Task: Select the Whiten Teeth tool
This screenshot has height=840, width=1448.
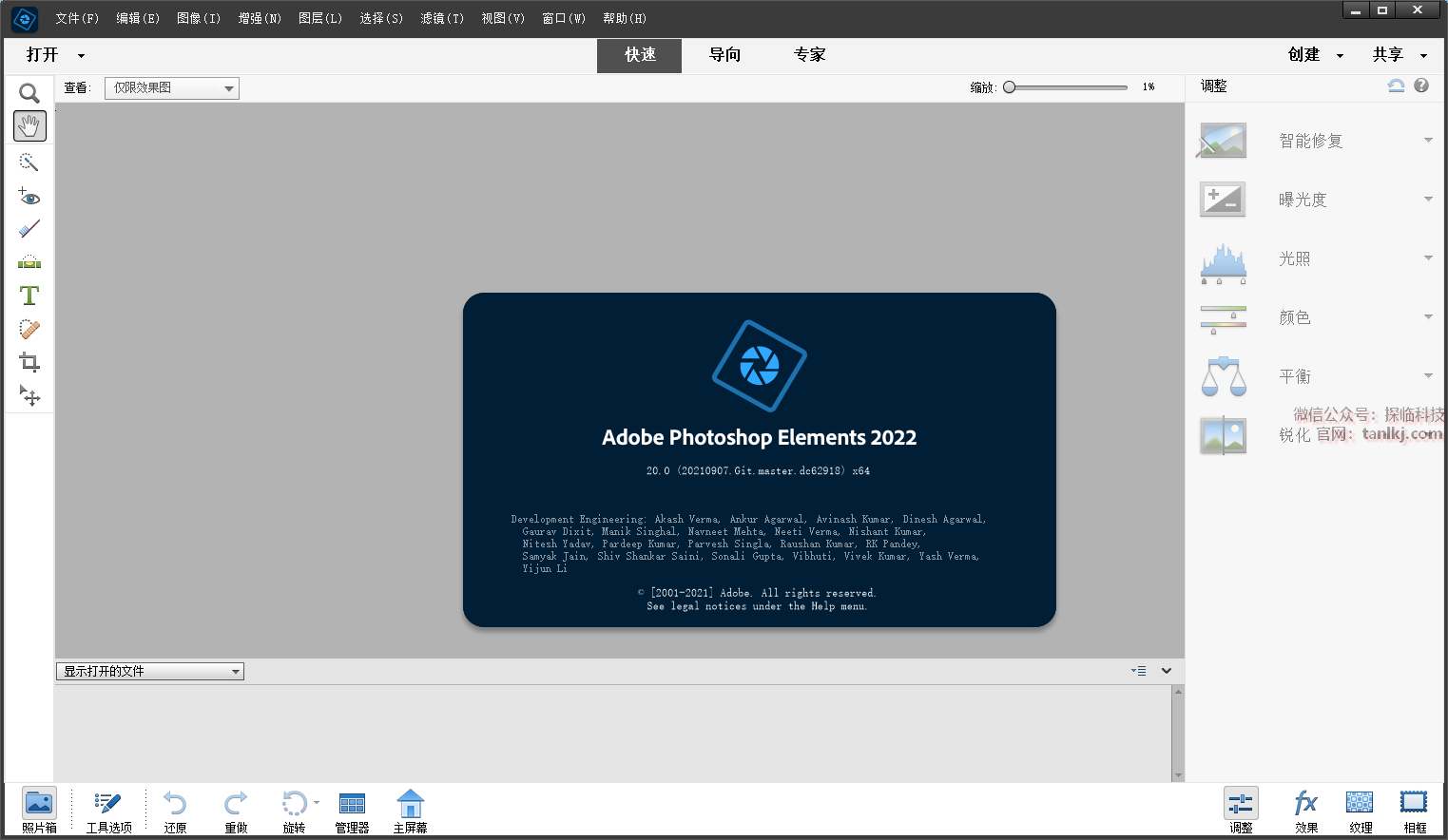Action: coord(29,229)
